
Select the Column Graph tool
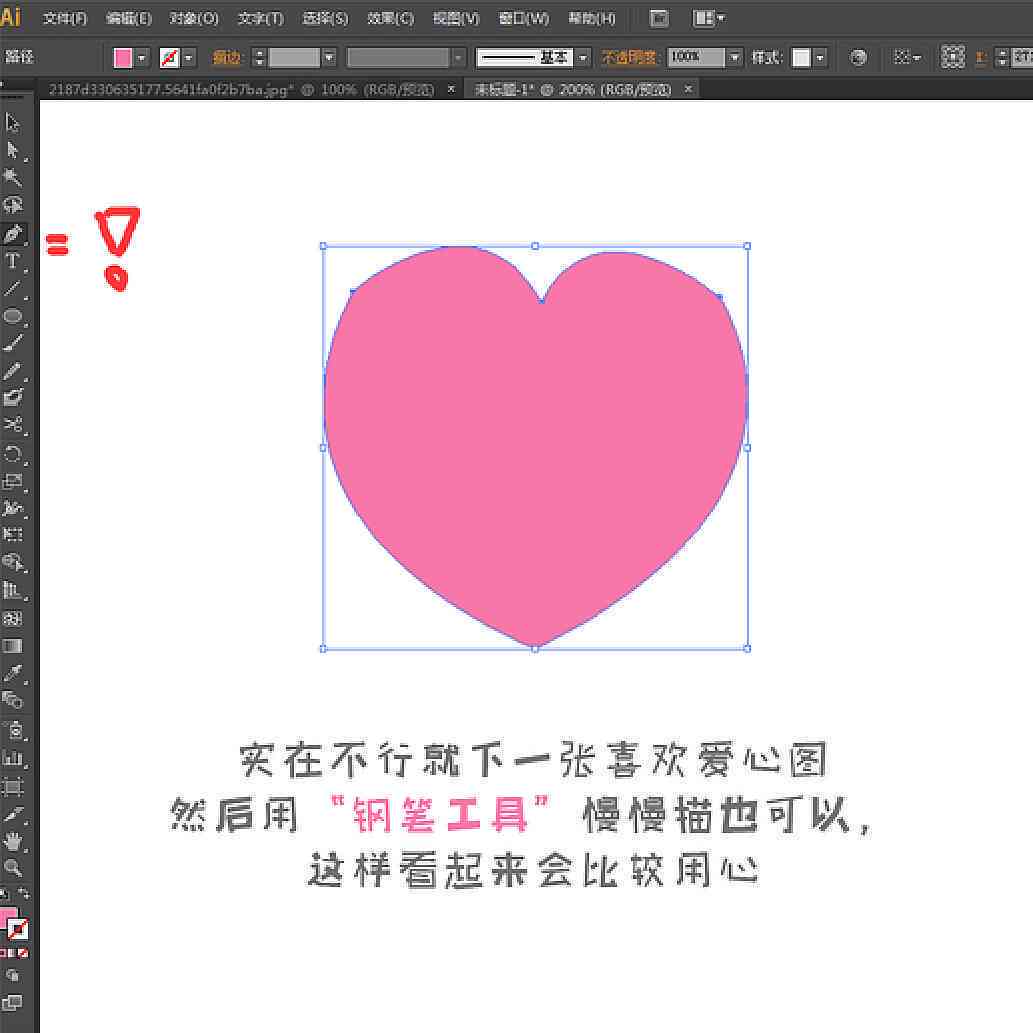pos(13,758)
